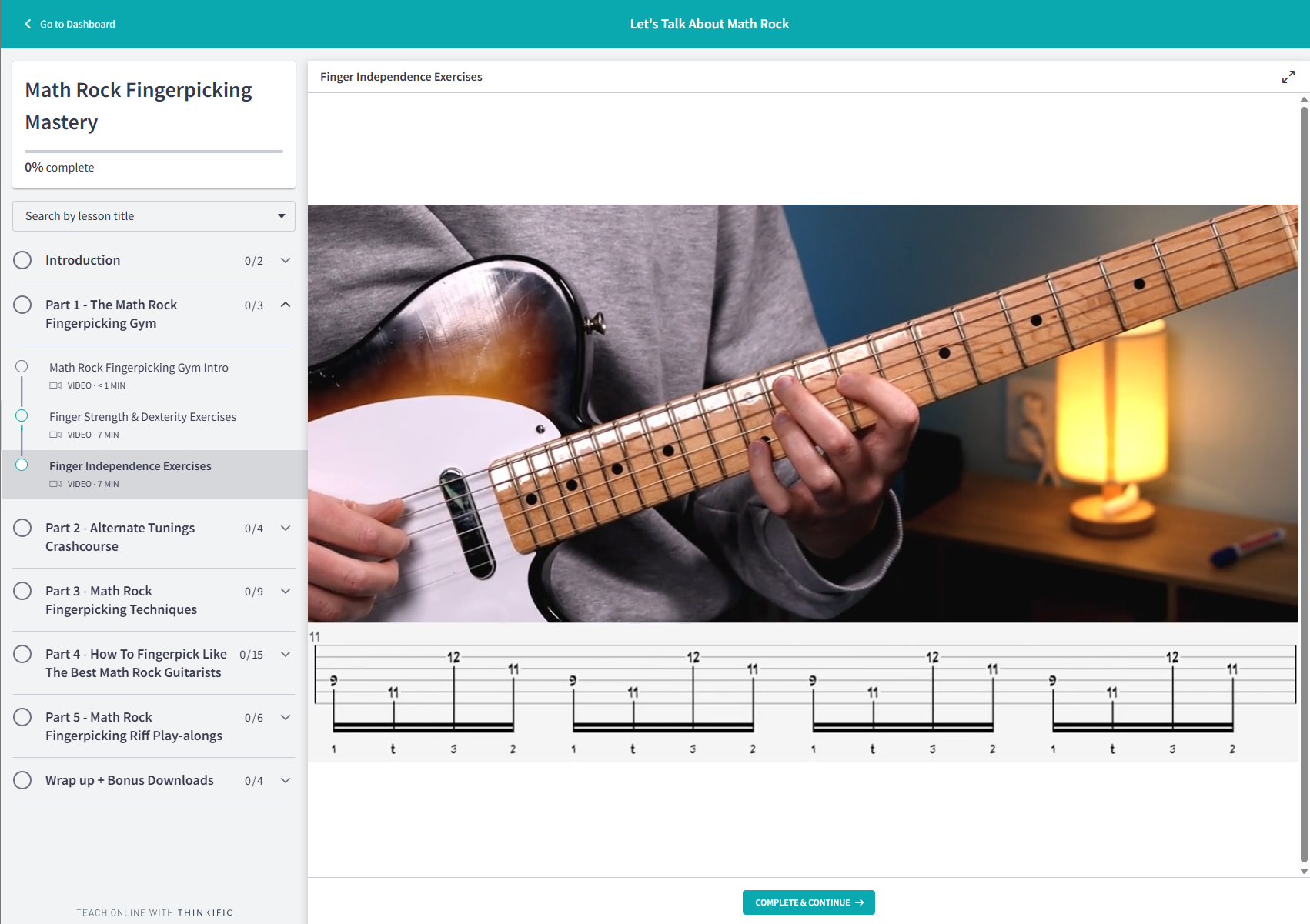Play the guitar lesson video
Screen dimensions: 1310x924
[803, 413]
